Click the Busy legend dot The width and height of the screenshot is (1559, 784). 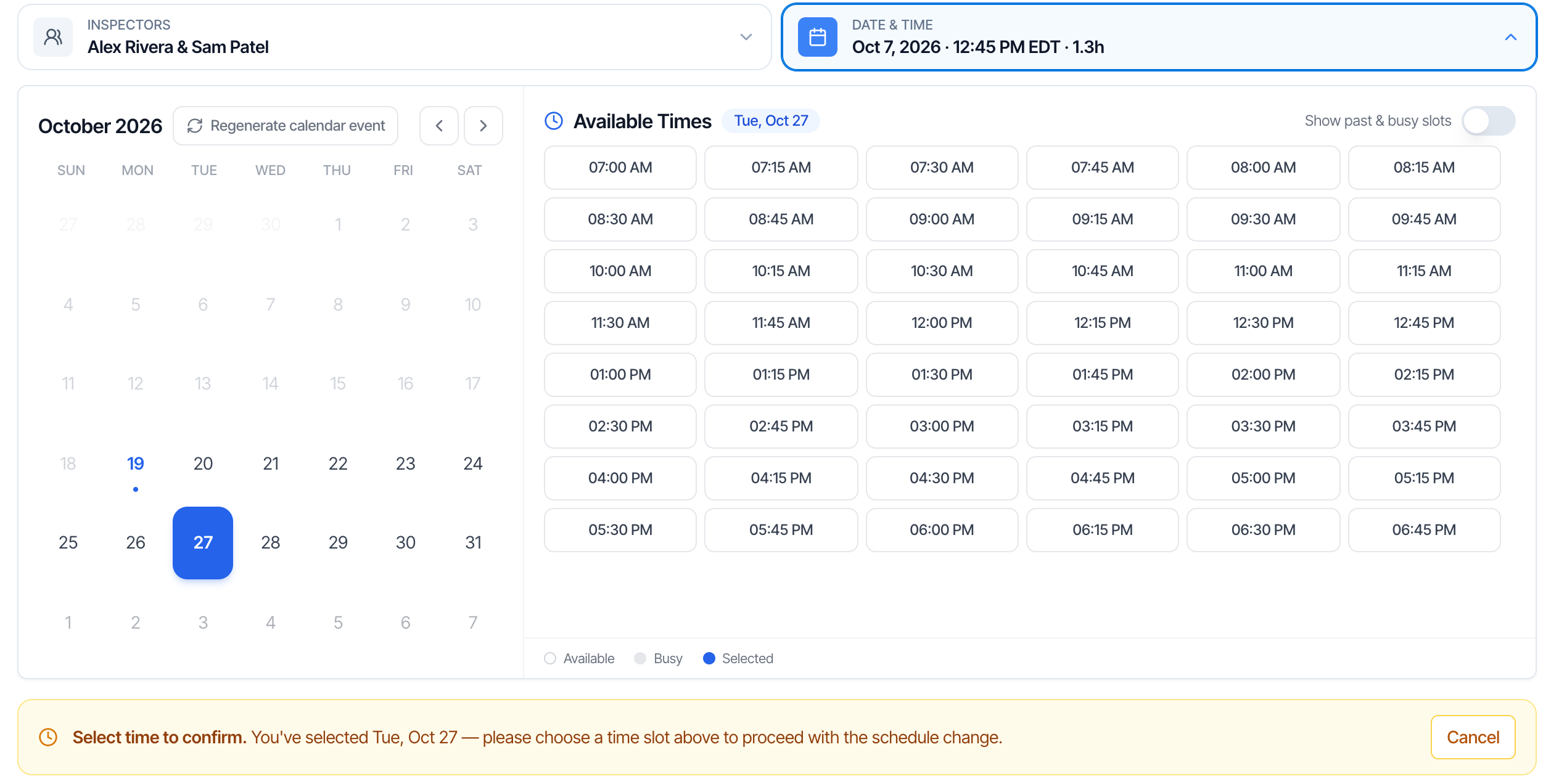point(640,658)
